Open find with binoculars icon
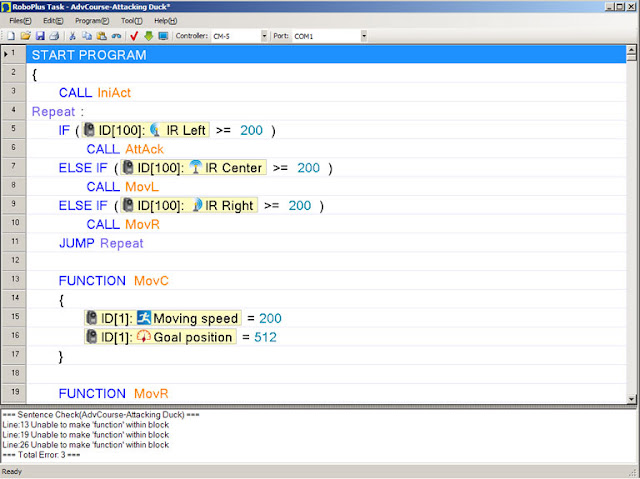Screen dimensions: 640x479 [x=116, y=36]
